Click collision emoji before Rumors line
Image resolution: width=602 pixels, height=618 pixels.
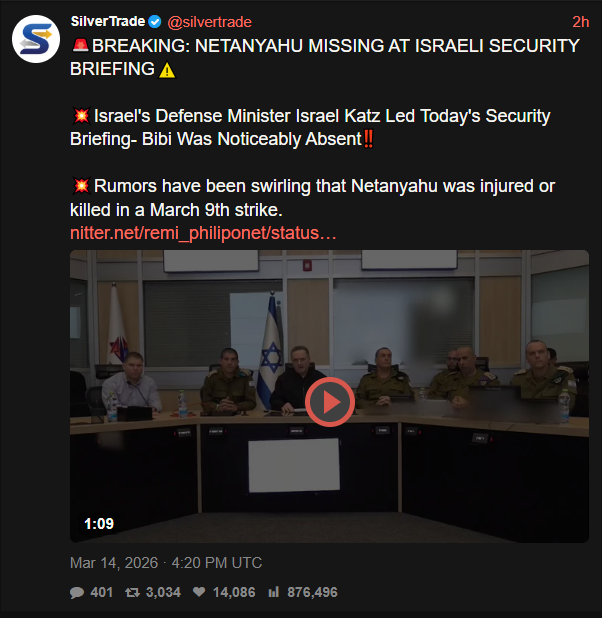coord(82,186)
